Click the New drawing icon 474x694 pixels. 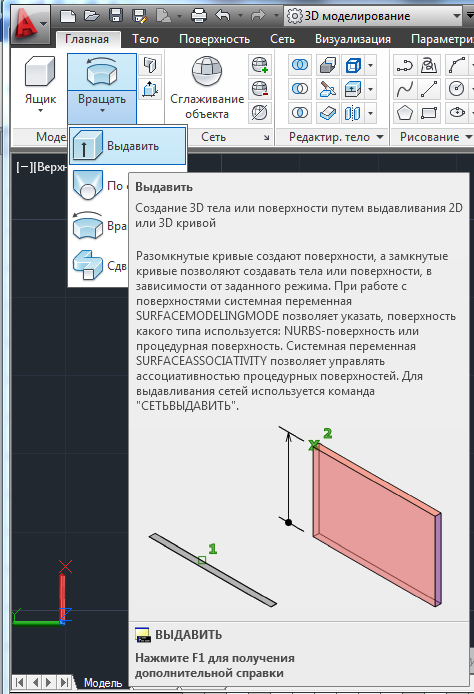(x=68, y=16)
